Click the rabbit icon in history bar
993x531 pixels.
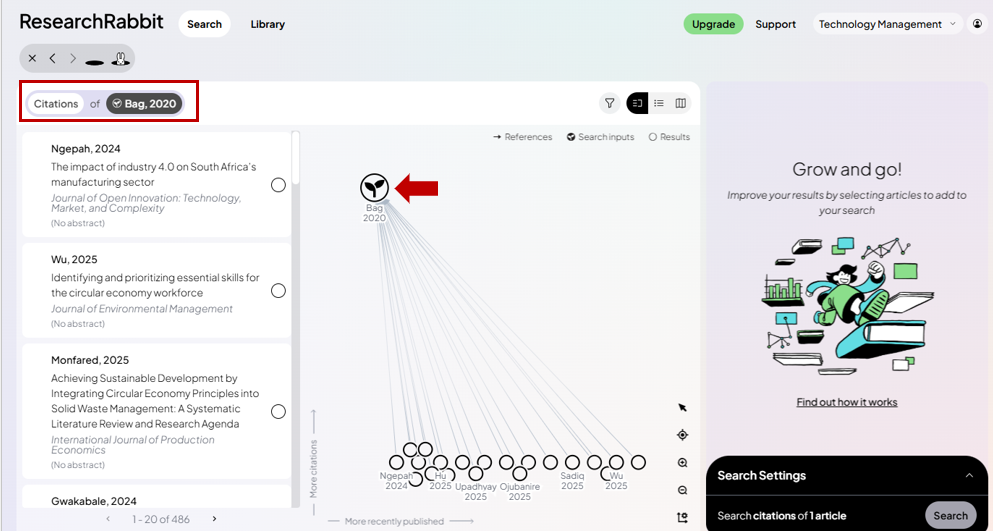119,58
